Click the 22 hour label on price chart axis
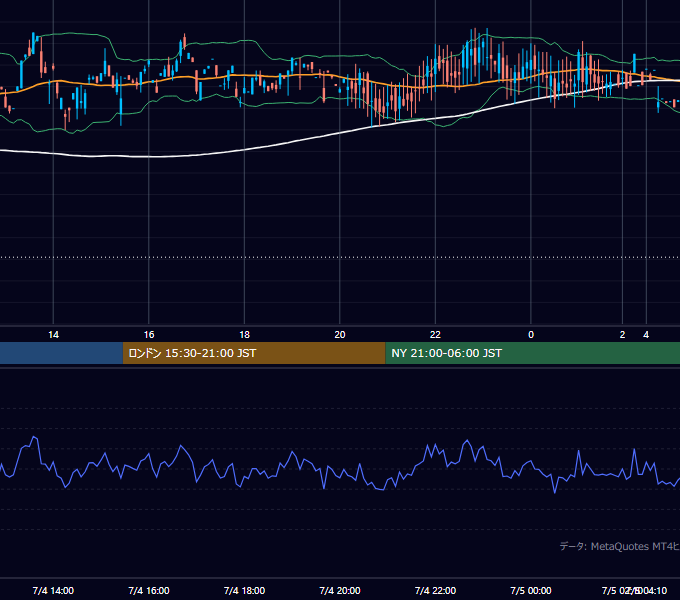Screen dimensions: 680x600 click(x=435, y=335)
